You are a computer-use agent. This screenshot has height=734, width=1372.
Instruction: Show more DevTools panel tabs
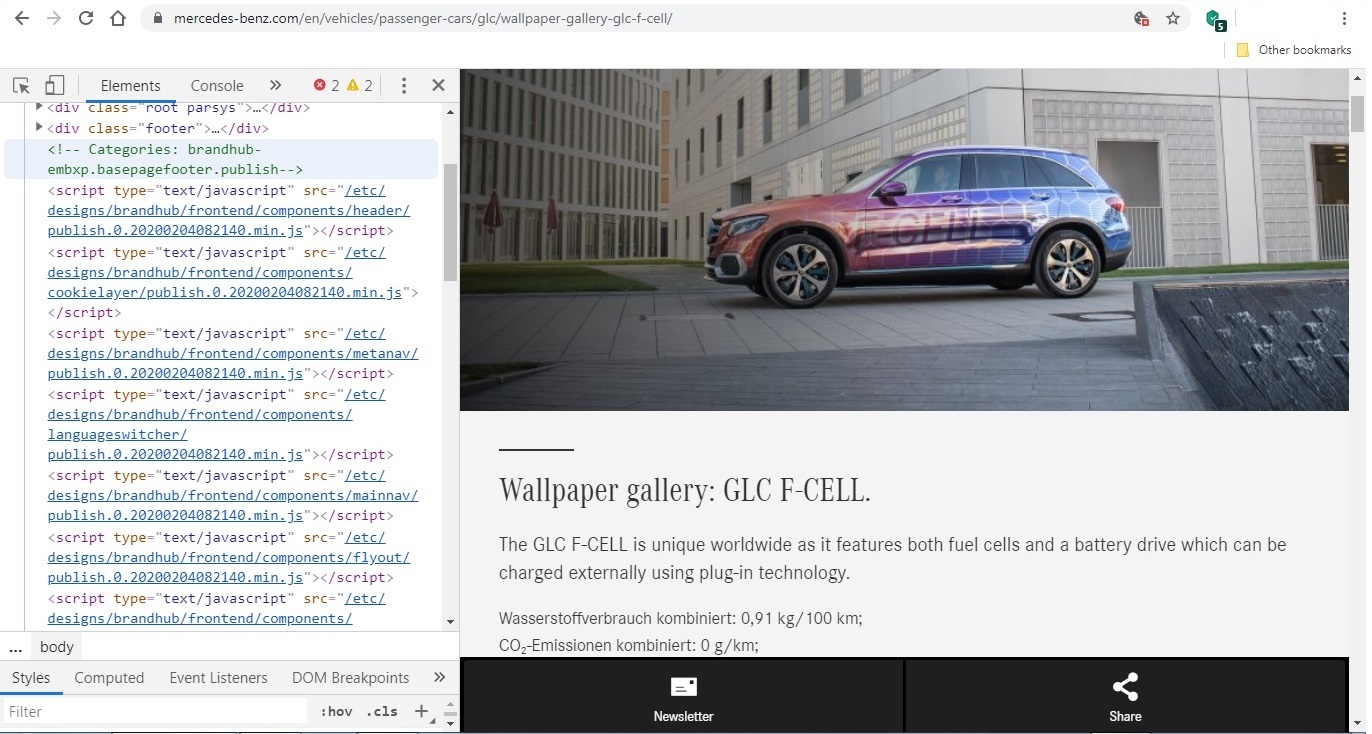276,85
